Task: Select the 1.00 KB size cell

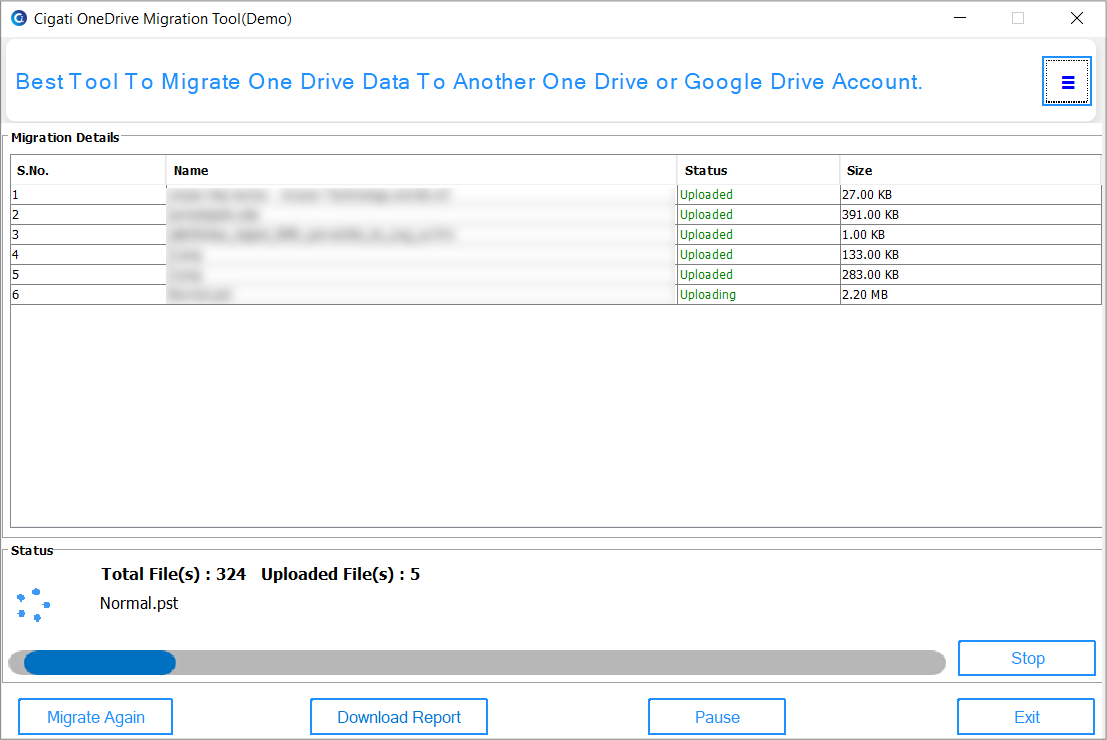Action: 970,234
